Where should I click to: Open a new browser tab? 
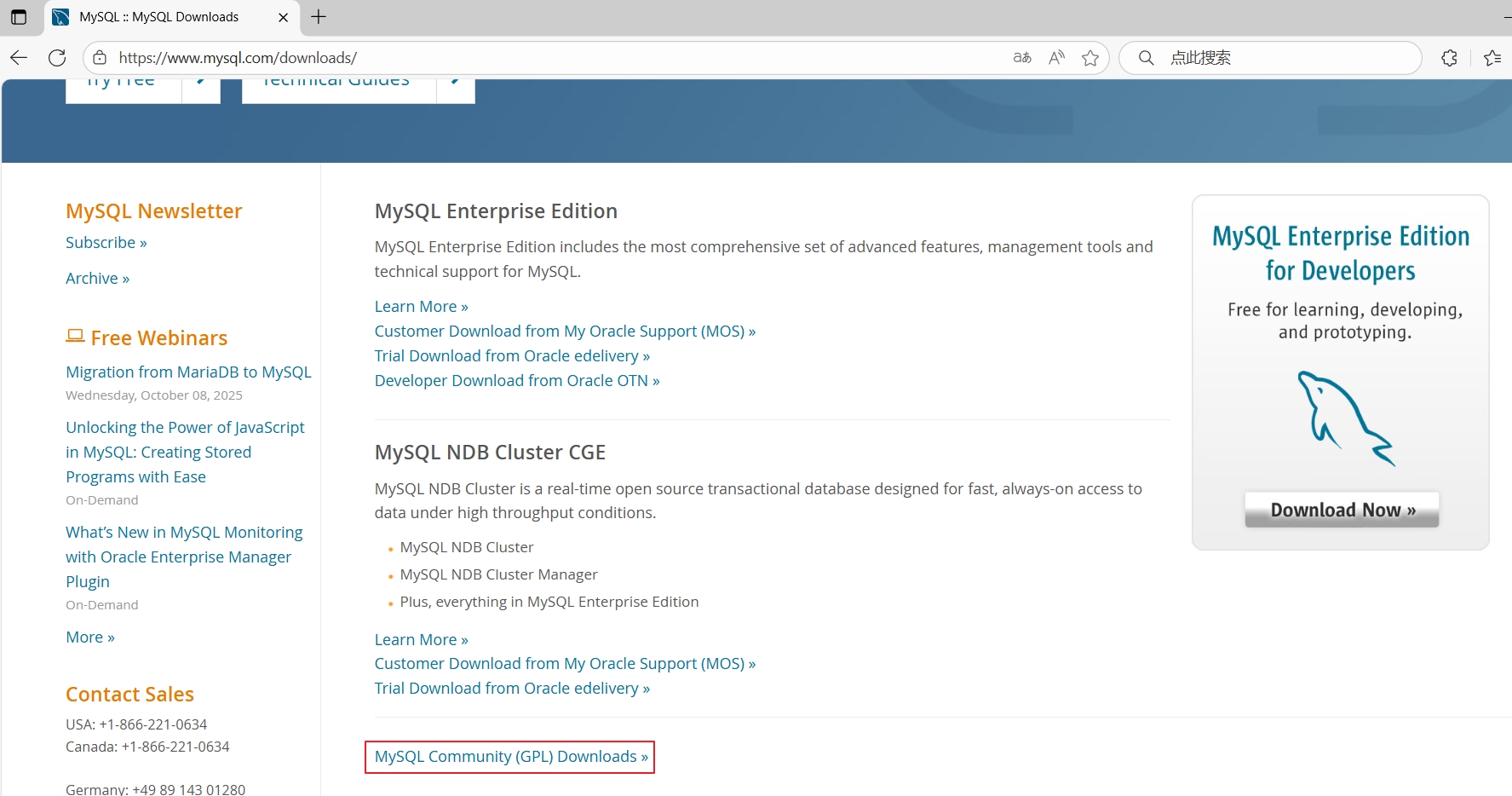click(x=318, y=16)
